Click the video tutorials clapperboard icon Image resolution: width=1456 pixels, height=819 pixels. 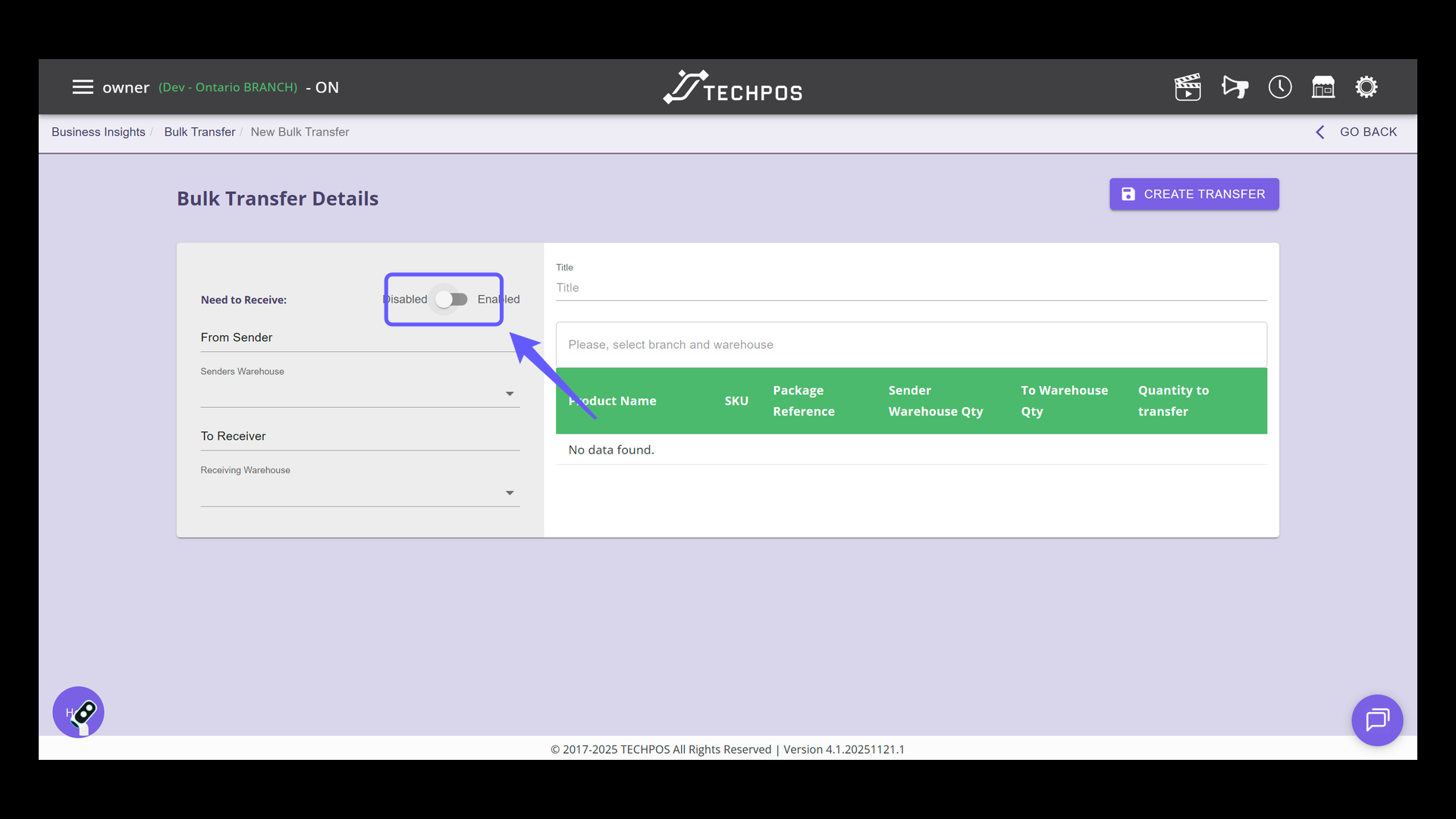[1188, 86]
